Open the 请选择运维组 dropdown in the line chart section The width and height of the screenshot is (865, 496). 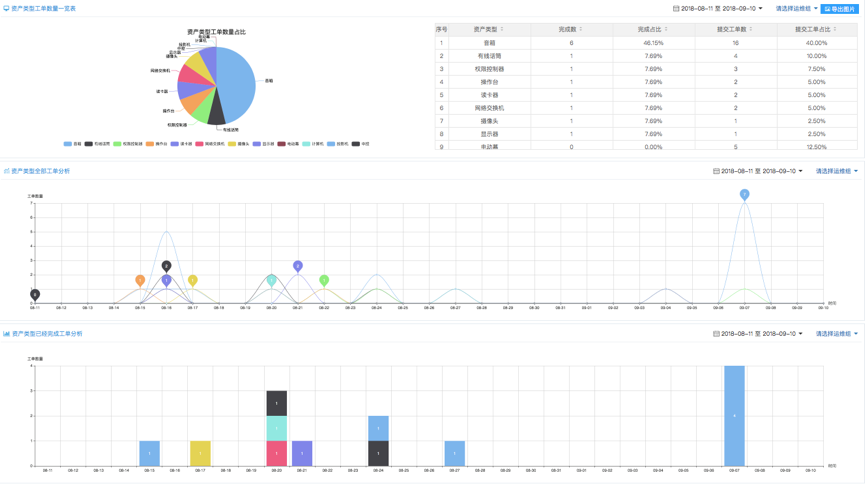tap(836, 171)
